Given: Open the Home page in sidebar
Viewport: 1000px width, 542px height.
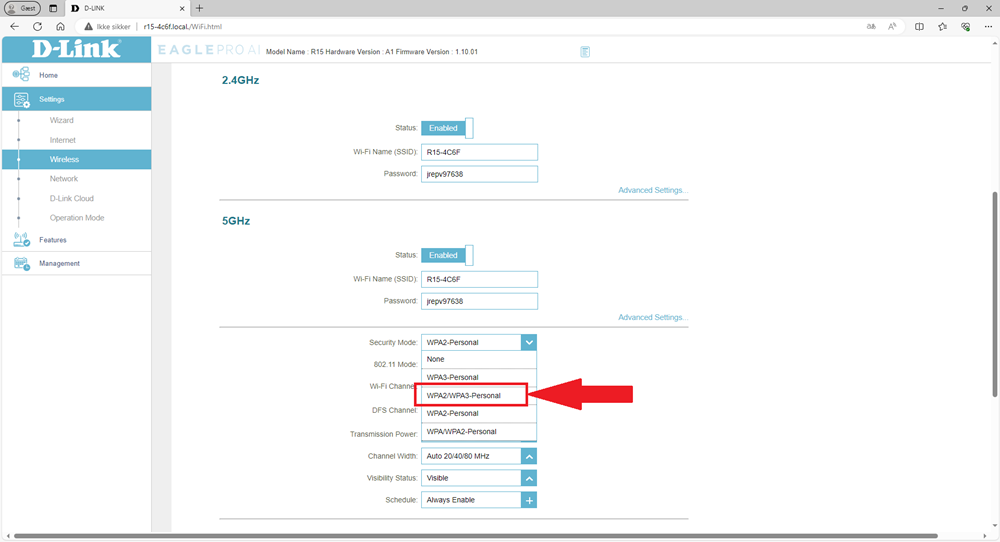Looking at the screenshot, I should click(48, 75).
